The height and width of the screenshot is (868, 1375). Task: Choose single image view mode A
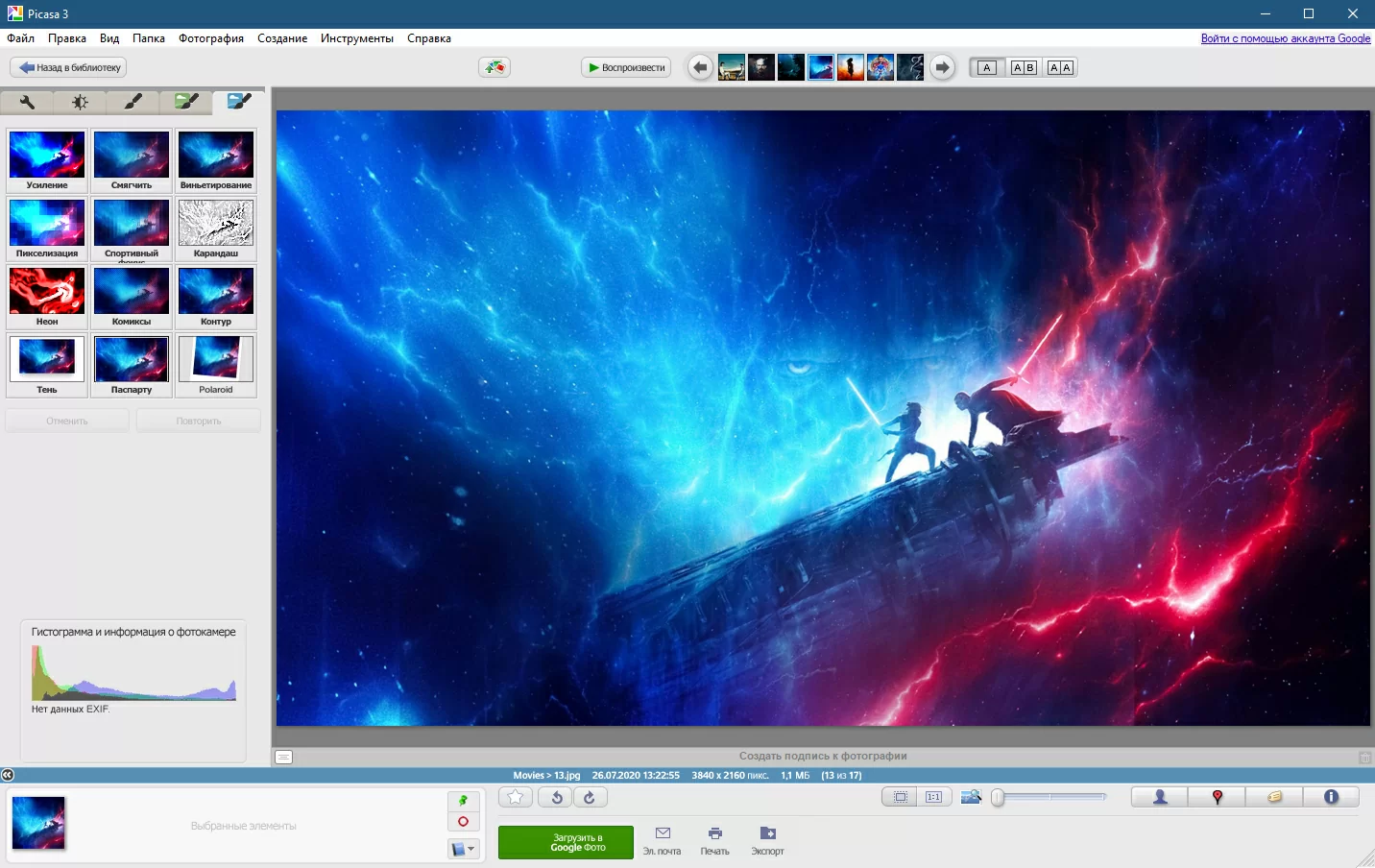click(987, 67)
